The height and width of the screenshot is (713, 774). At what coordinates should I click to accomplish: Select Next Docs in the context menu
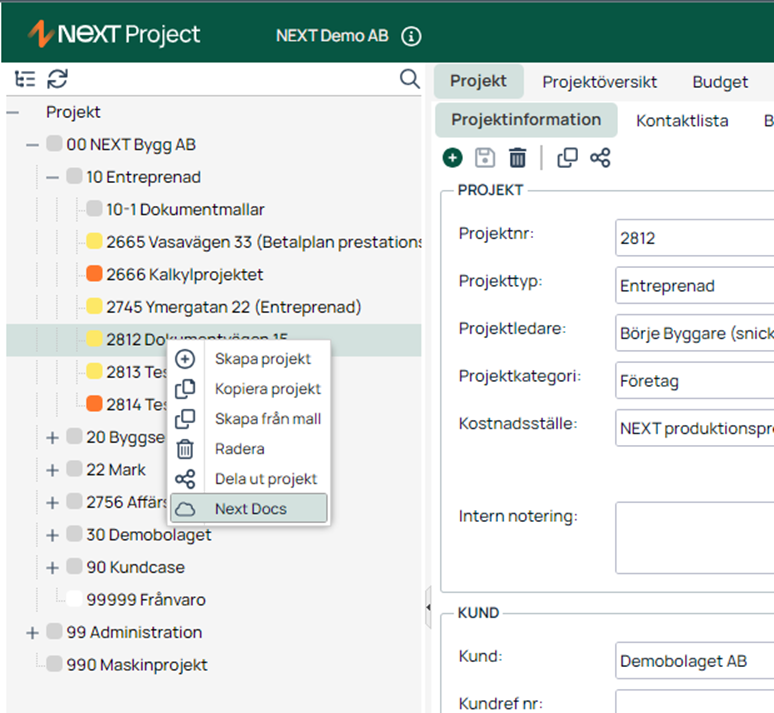(249, 508)
